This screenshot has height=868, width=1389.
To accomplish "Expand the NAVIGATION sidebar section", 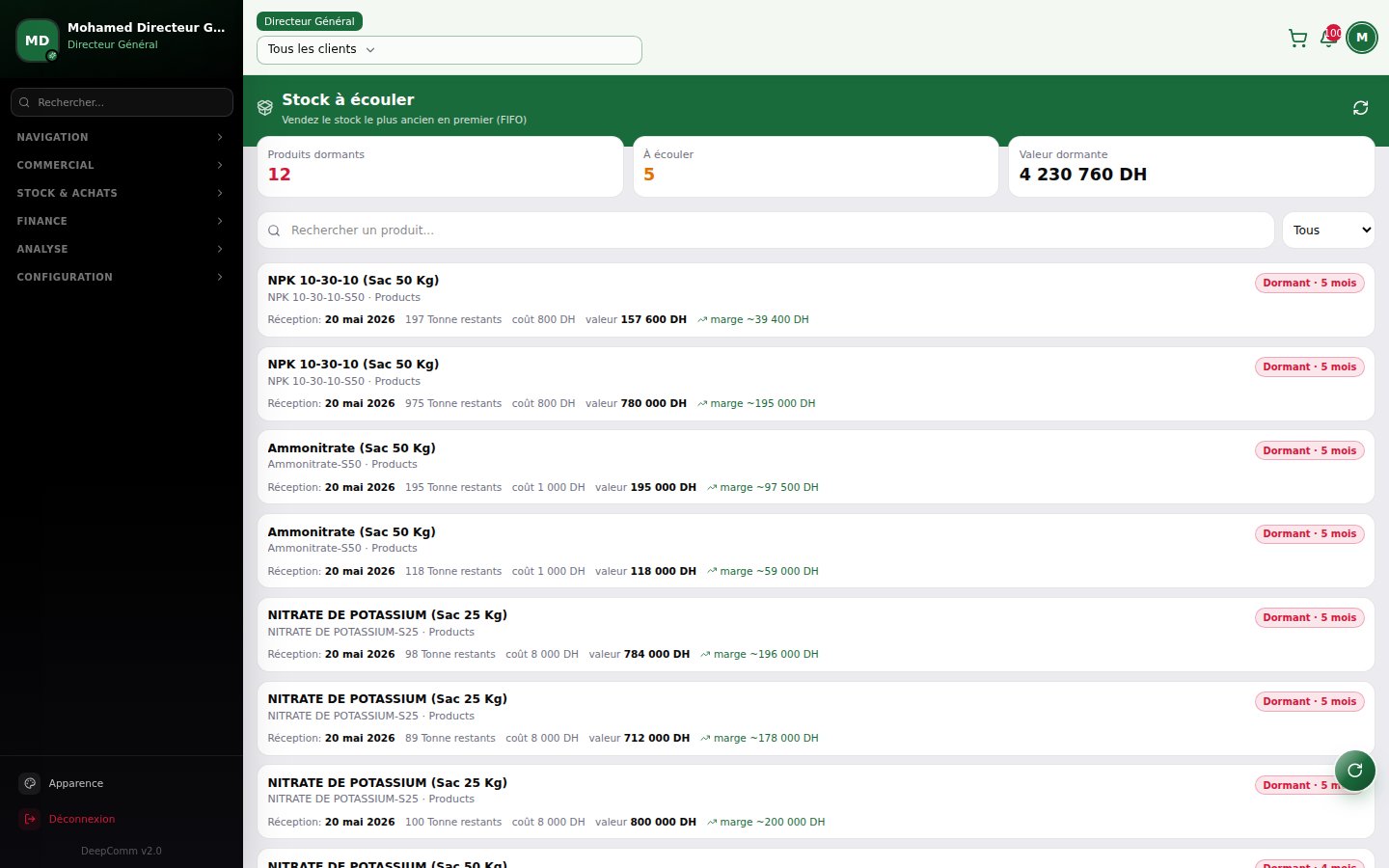I will point(122,137).
